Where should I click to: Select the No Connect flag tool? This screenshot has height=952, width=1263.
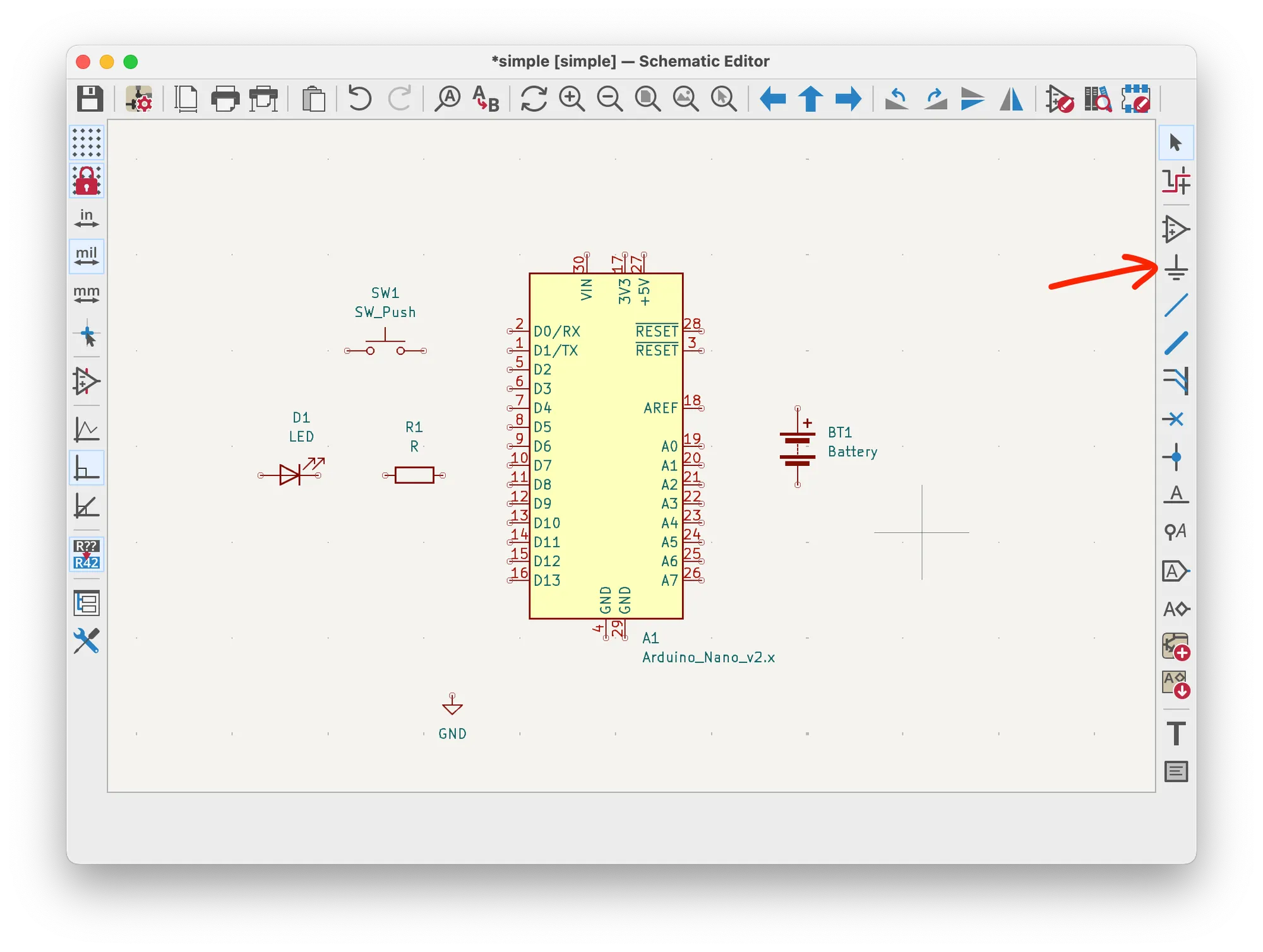(x=1176, y=419)
